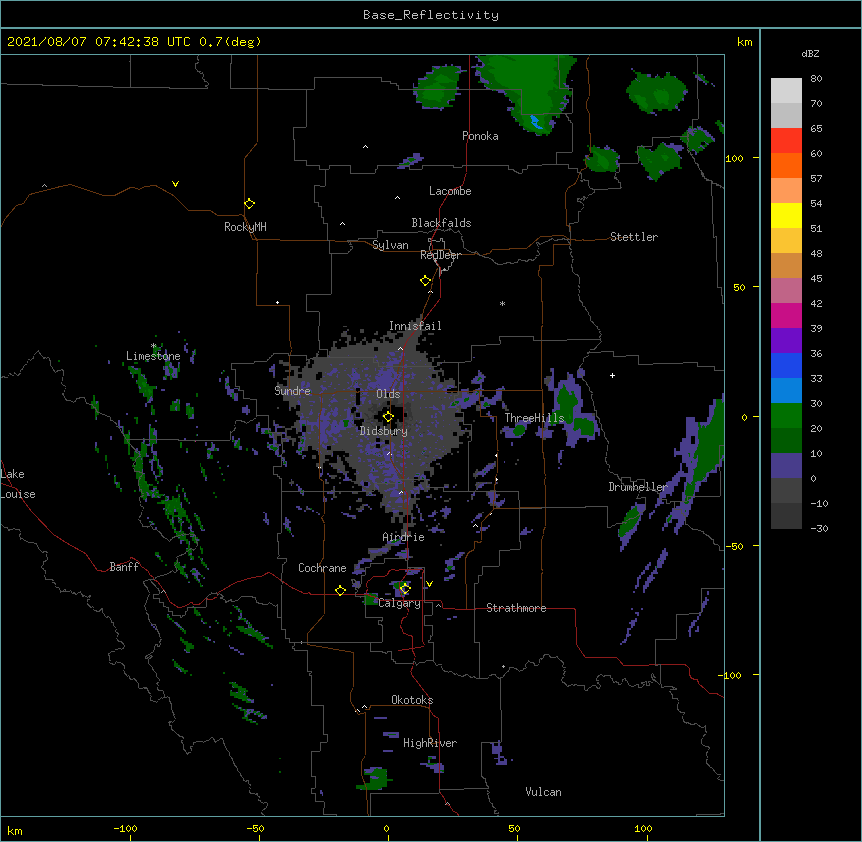The width and height of the screenshot is (862, 842).
Task: Select the Innisfail label
Action: (415, 326)
